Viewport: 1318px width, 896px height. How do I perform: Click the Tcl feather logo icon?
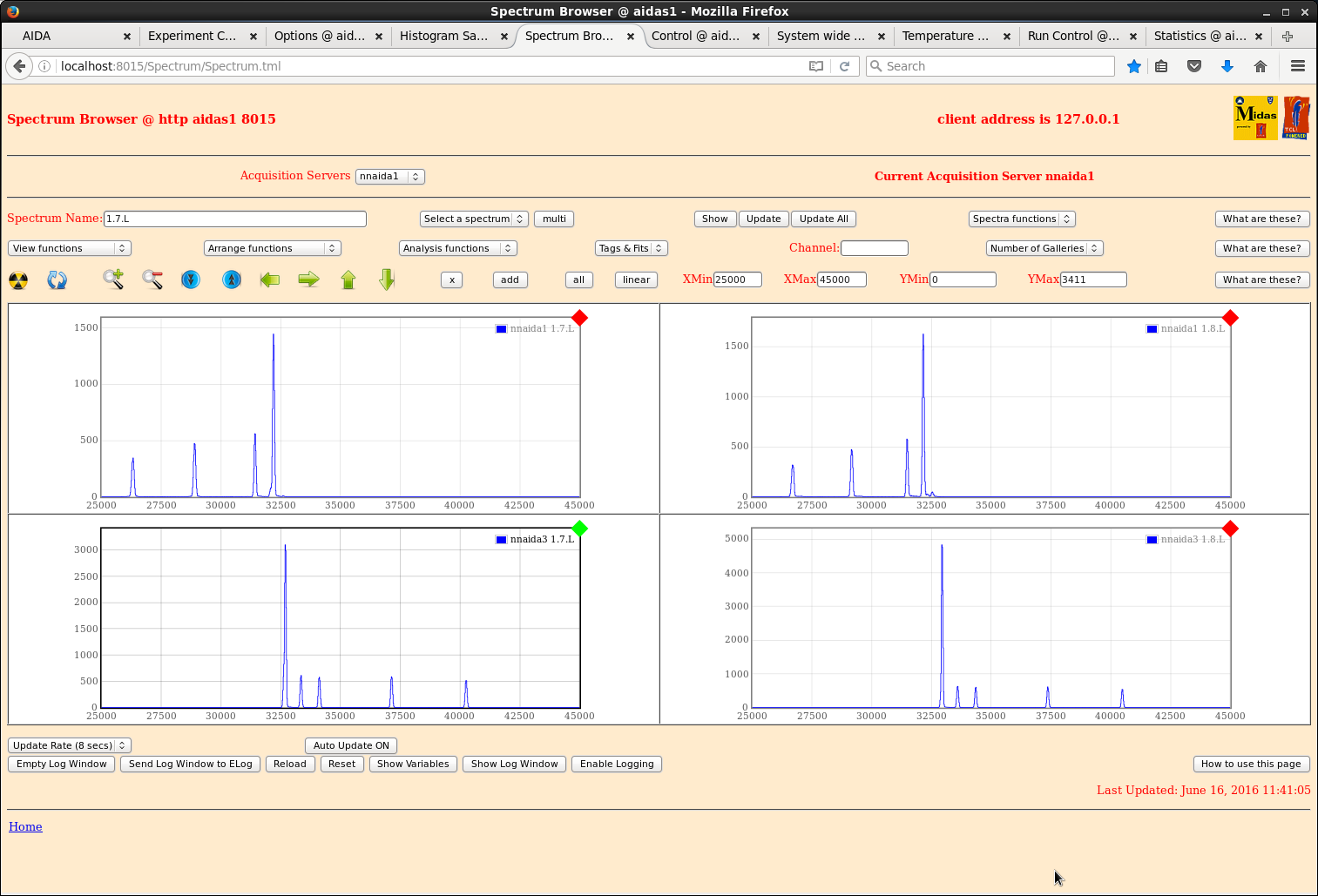[x=1296, y=118]
